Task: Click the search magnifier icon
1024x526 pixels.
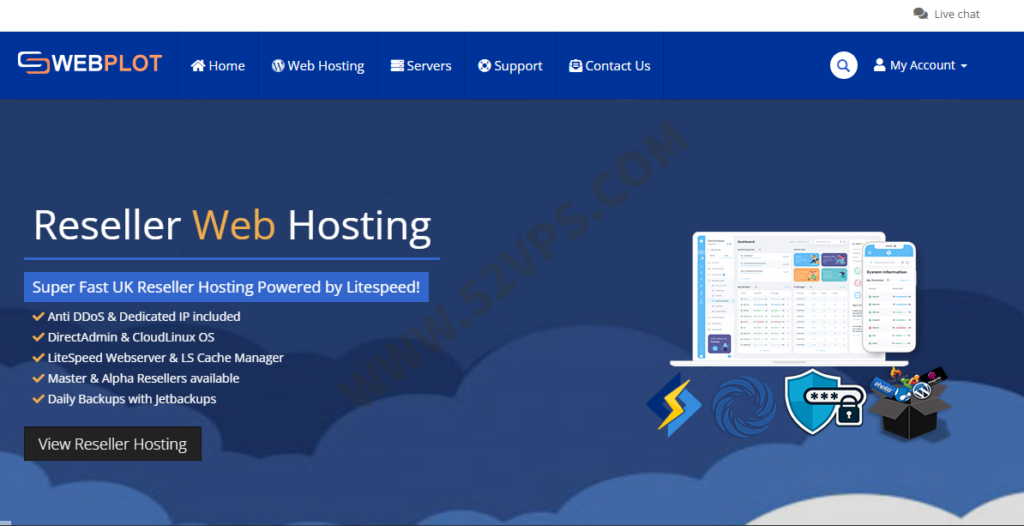Action: 843,65
